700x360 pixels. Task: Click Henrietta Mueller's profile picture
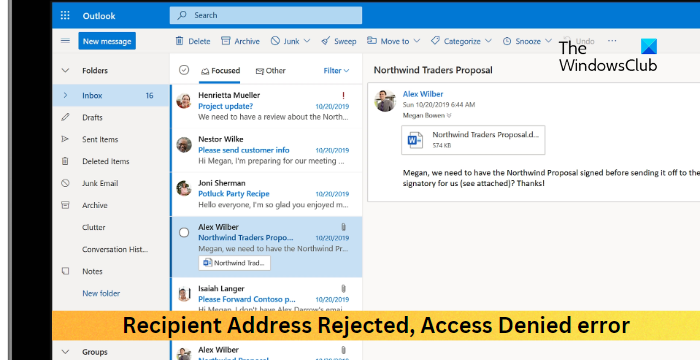pyautogui.click(x=184, y=101)
